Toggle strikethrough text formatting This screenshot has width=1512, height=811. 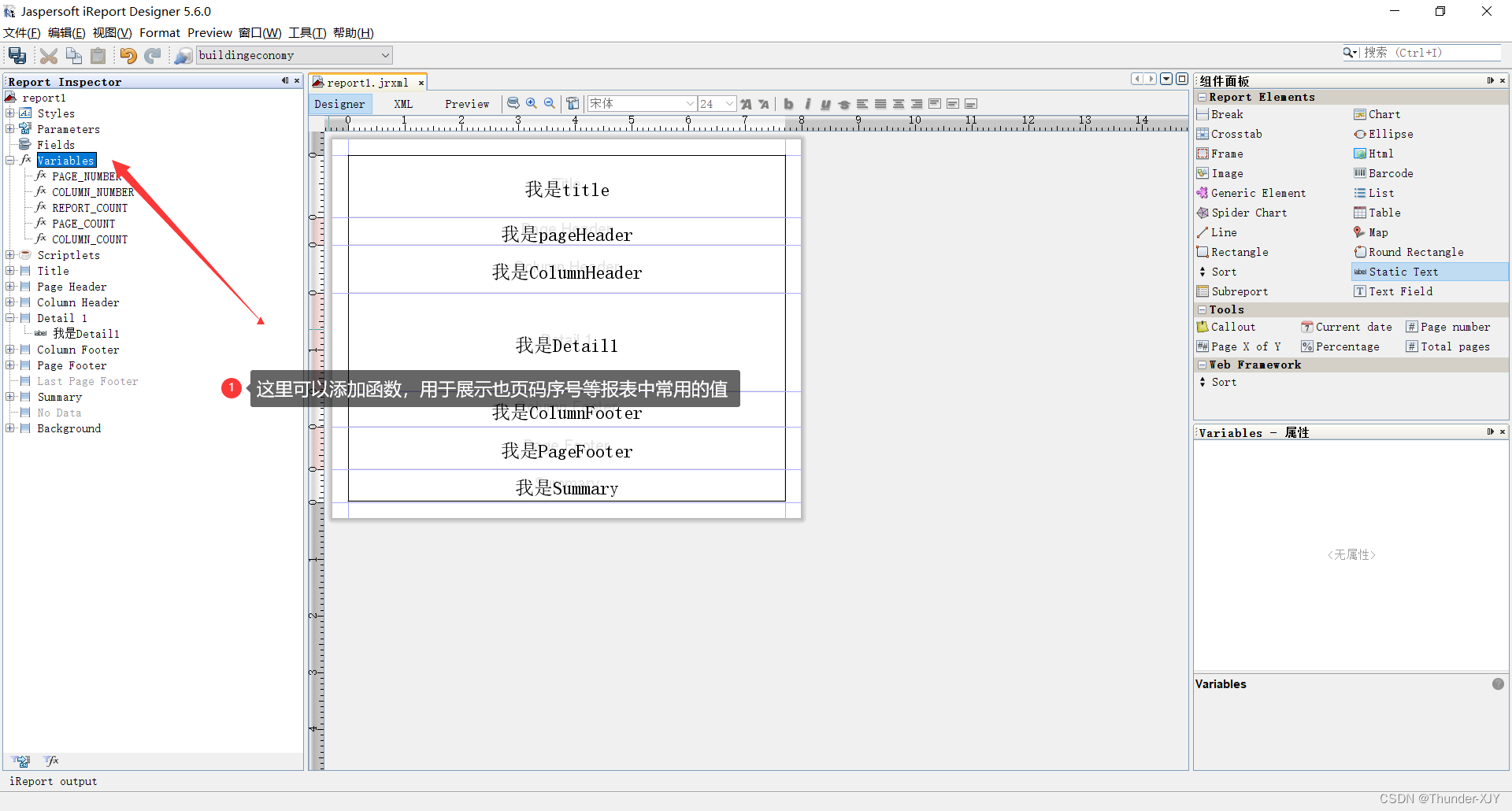click(x=843, y=103)
